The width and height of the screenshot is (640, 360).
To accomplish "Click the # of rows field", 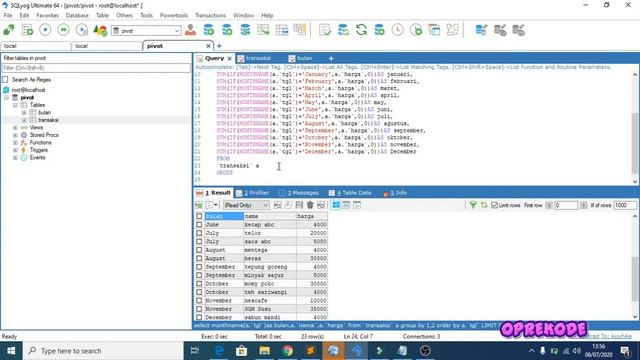I will pos(624,205).
